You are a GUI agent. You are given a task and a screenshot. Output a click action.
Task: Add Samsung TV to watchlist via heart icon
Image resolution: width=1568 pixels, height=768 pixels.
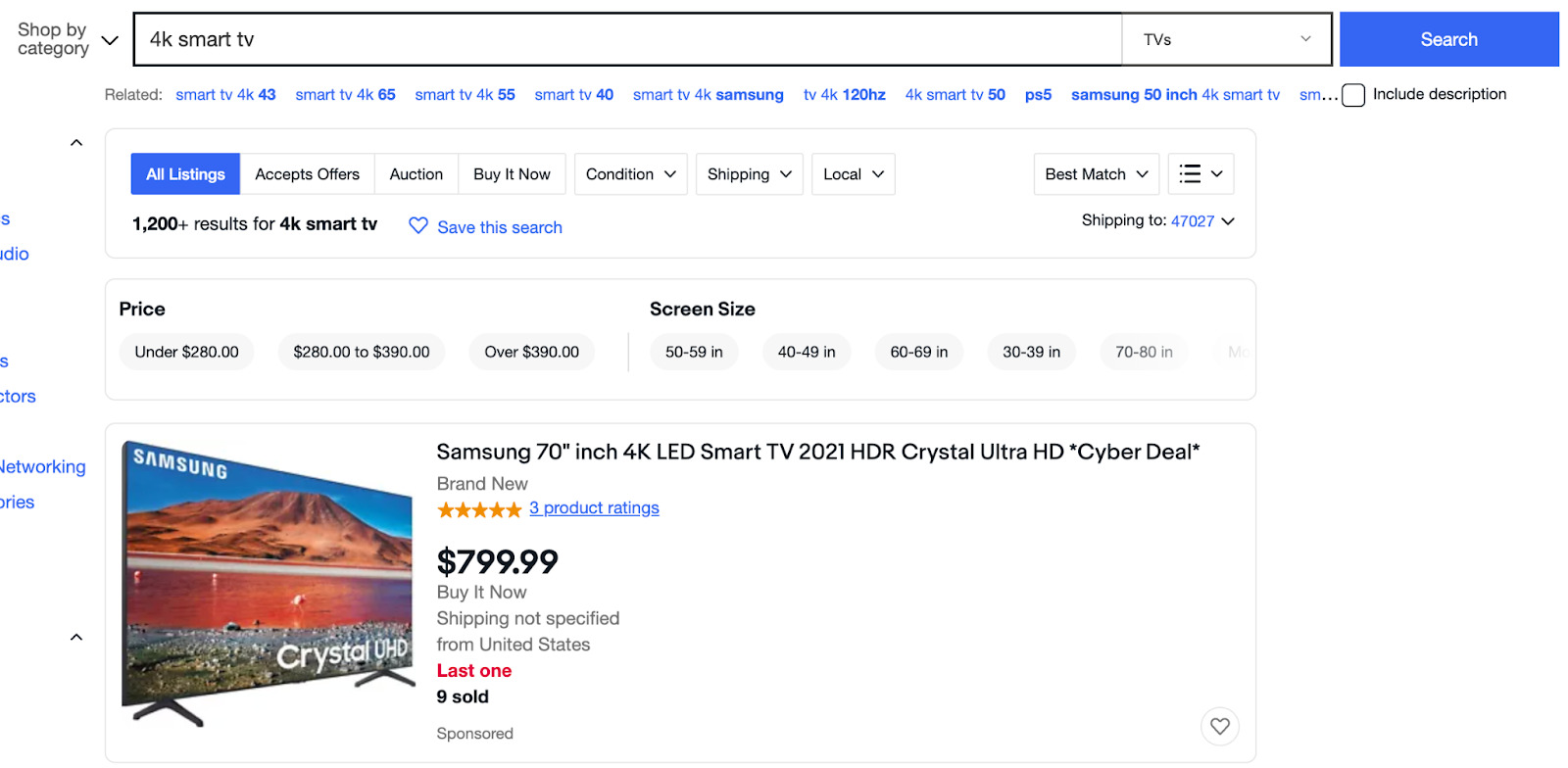pyautogui.click(x=1219, y=726)
